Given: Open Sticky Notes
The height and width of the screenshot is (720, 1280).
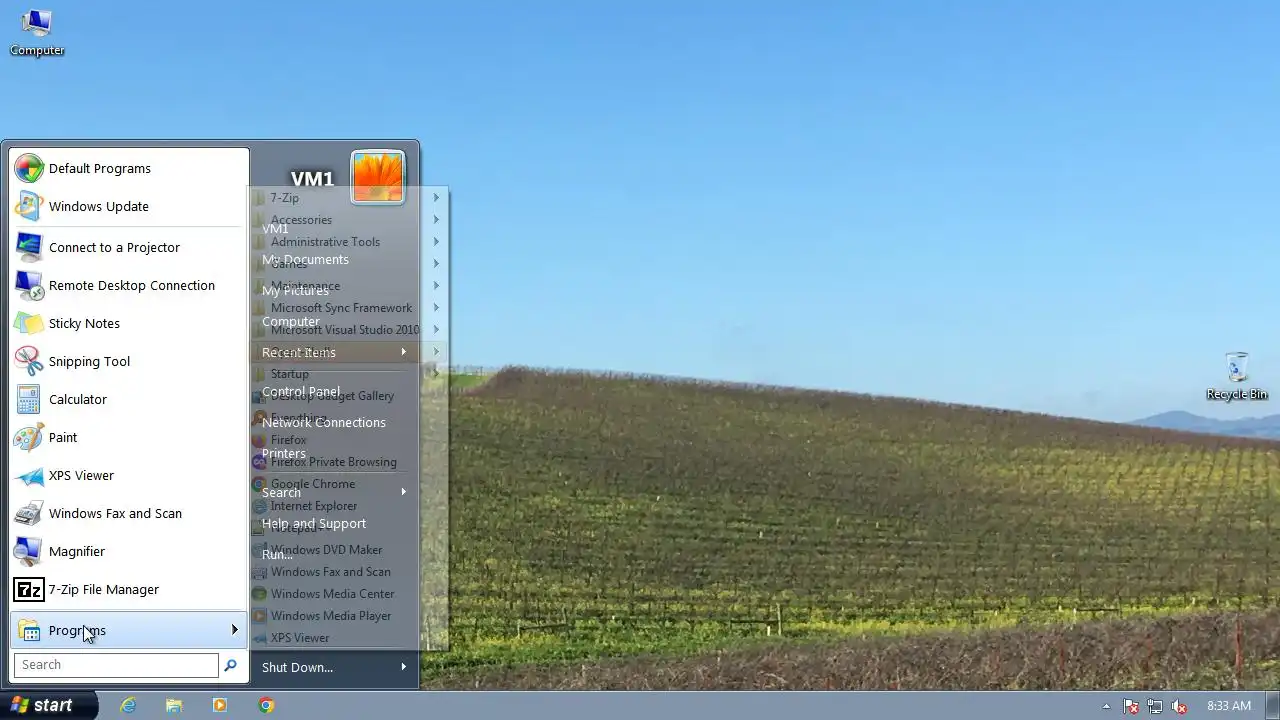Looking at the screenshot, I should coord(129,323).
